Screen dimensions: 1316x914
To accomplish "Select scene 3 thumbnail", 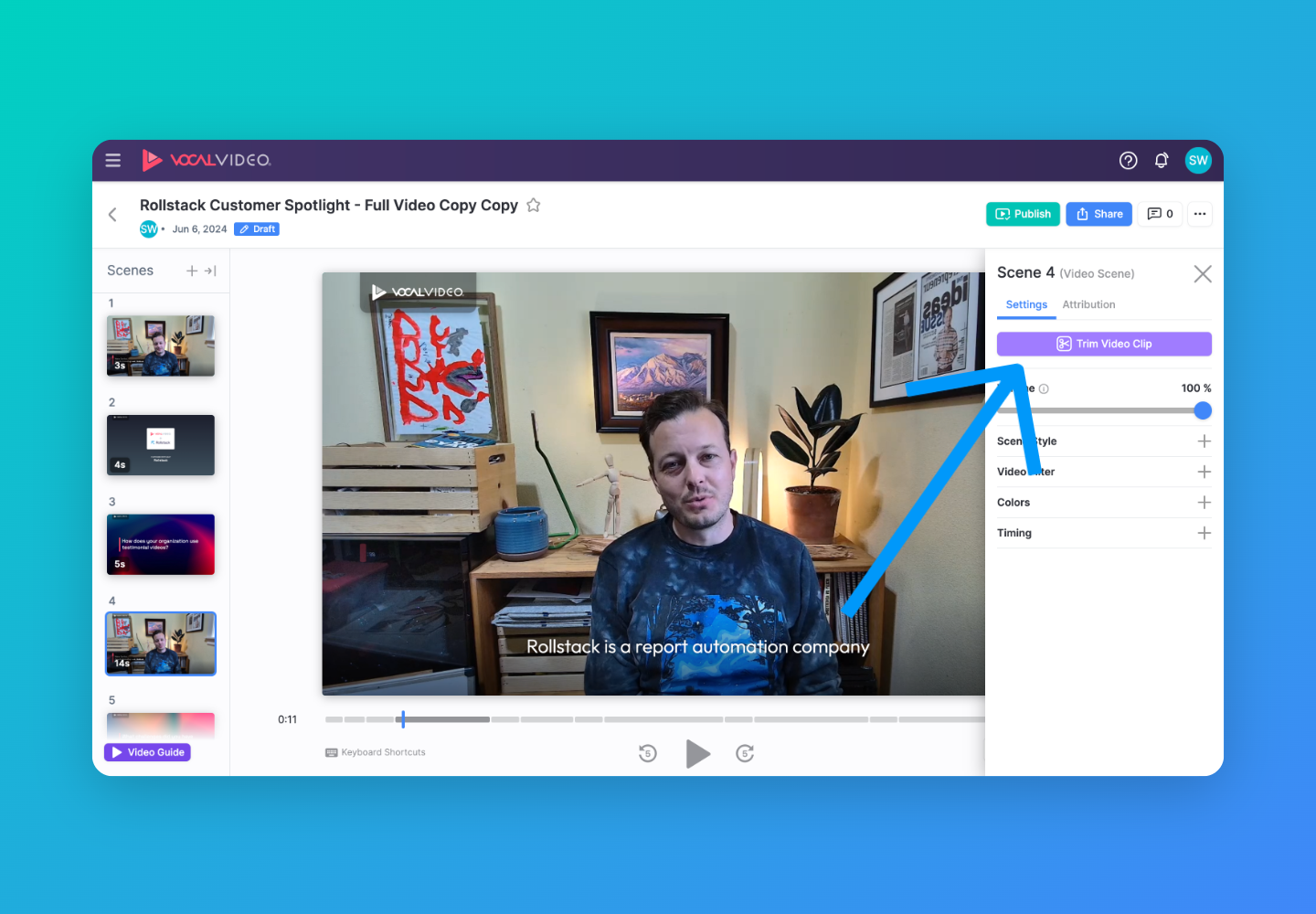I will pos(161,545).
